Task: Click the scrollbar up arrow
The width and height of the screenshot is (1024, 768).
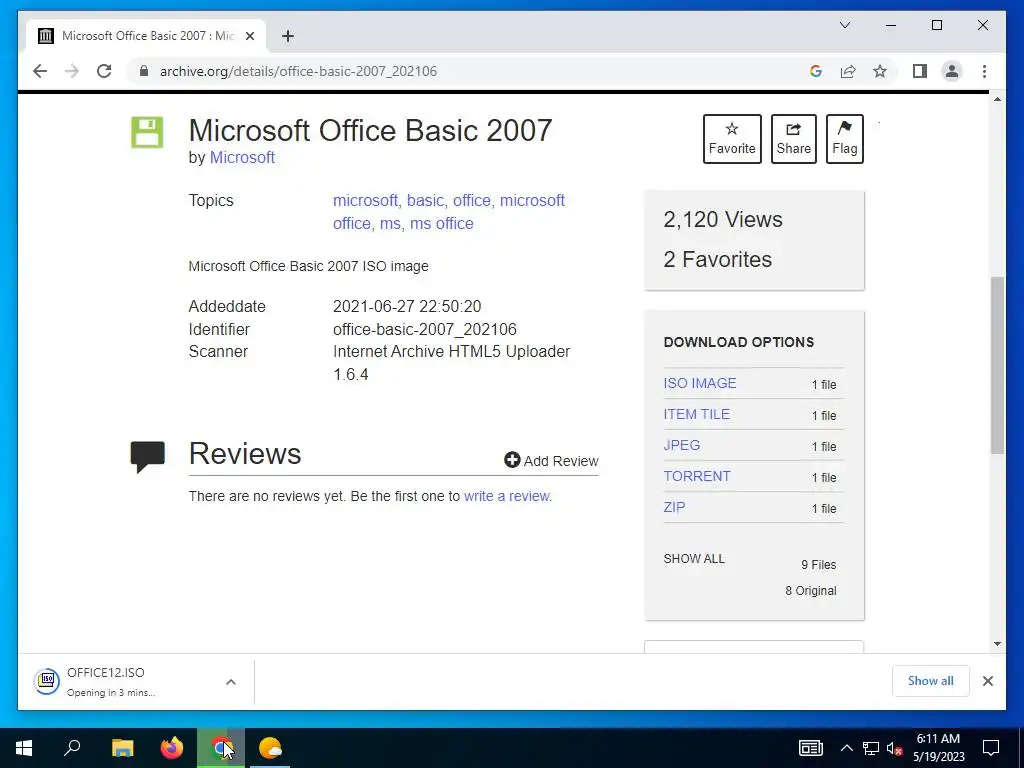Action: [997, 99]
